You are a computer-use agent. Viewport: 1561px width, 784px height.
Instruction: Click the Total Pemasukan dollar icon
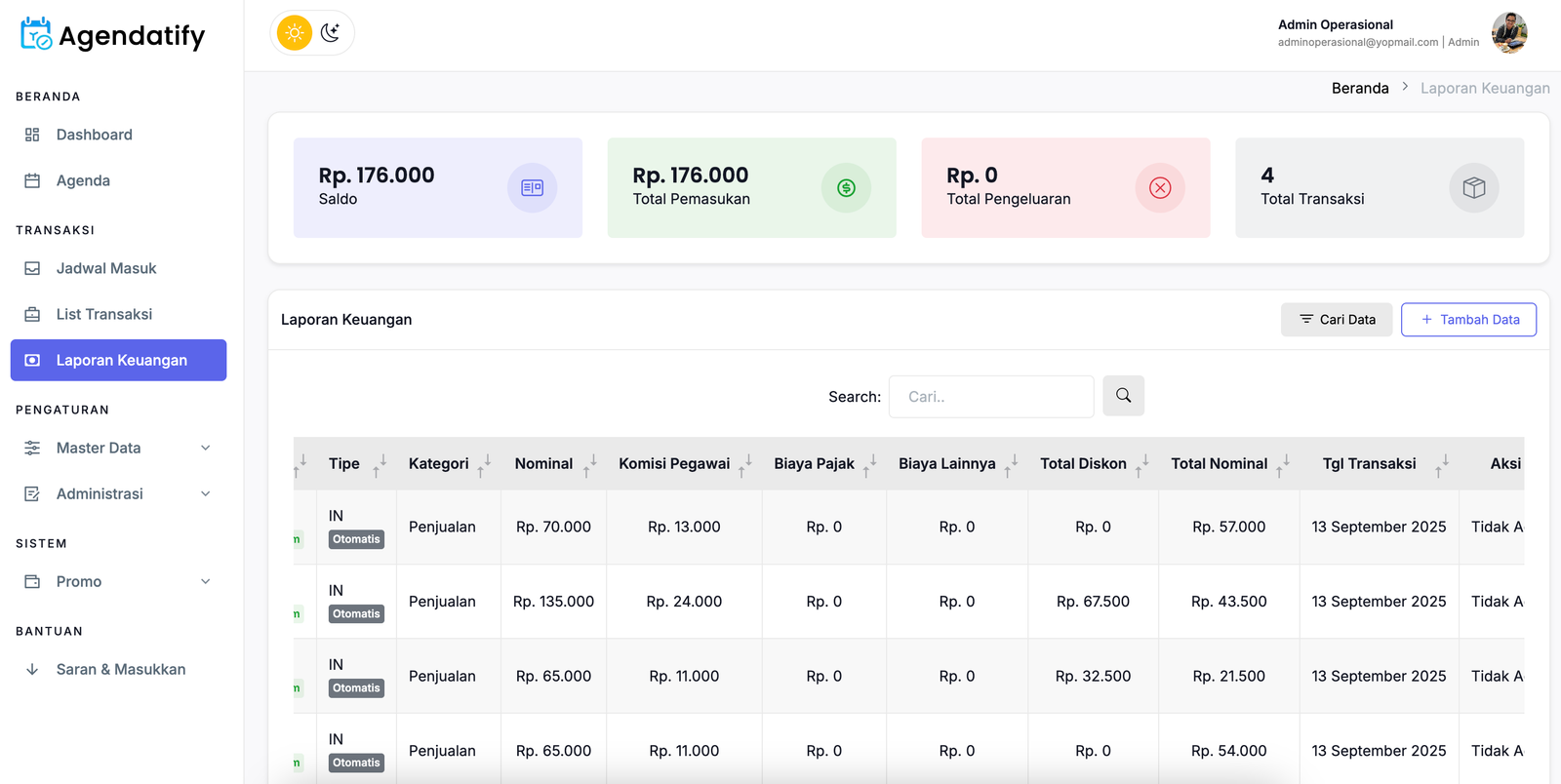tap(846, 188)
